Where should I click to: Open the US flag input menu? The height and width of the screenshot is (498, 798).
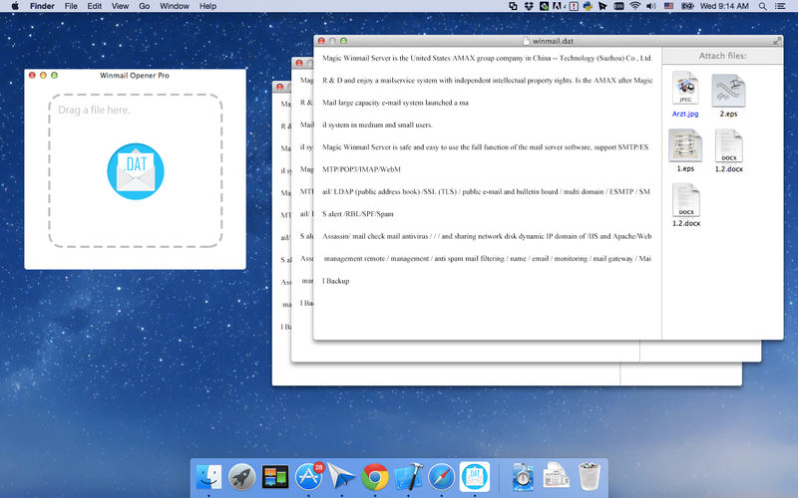tap(669, 6)
